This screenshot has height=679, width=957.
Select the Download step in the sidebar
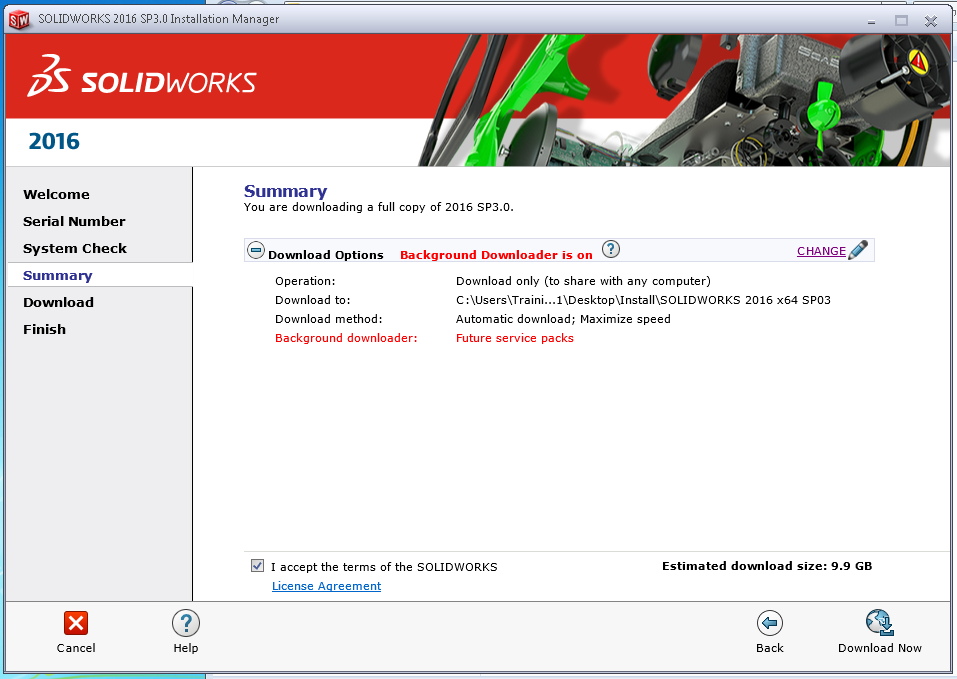(x=58, y=302)
